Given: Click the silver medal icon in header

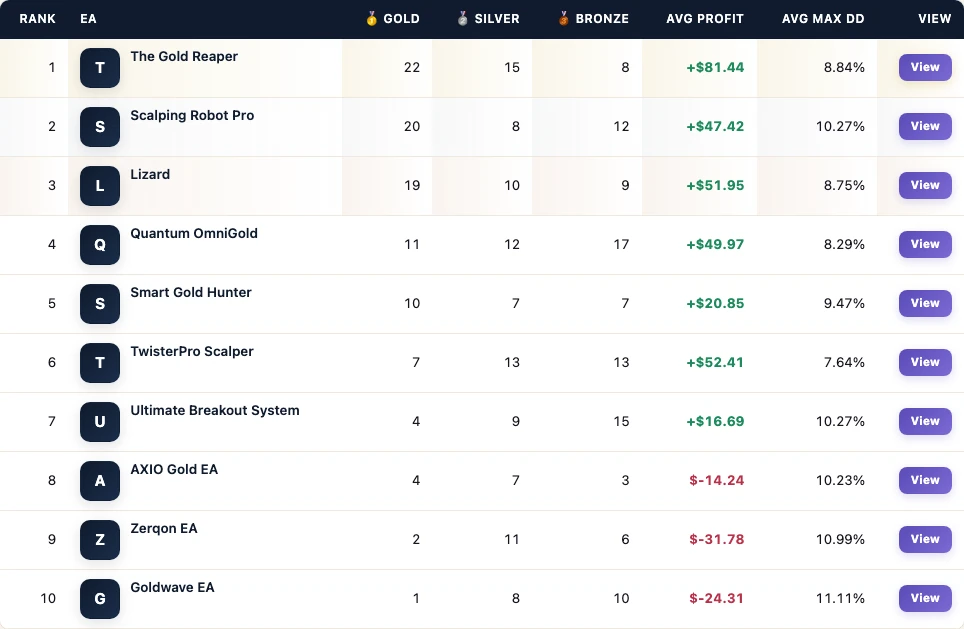Looking at the screenshot, I should [x=462, y=18].
